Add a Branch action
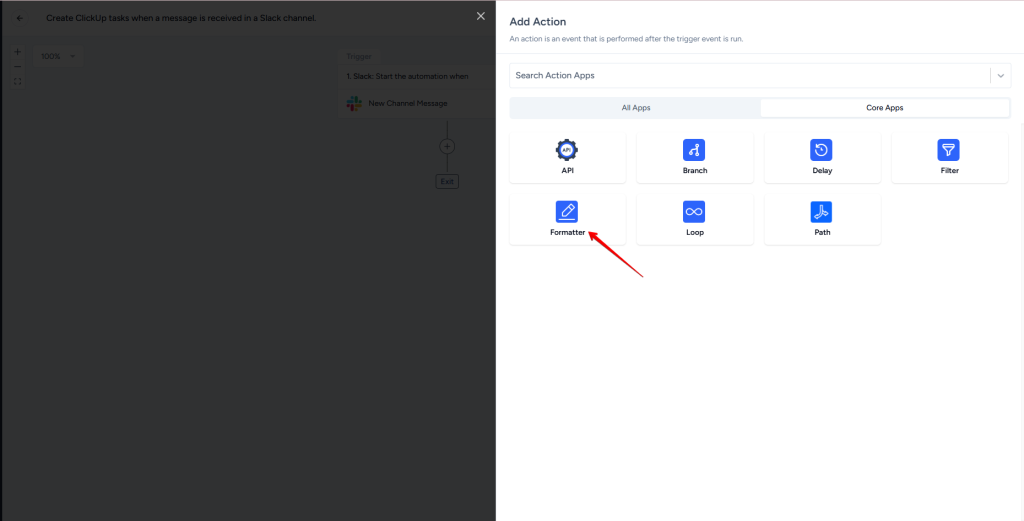 click(x=694, y=158)
